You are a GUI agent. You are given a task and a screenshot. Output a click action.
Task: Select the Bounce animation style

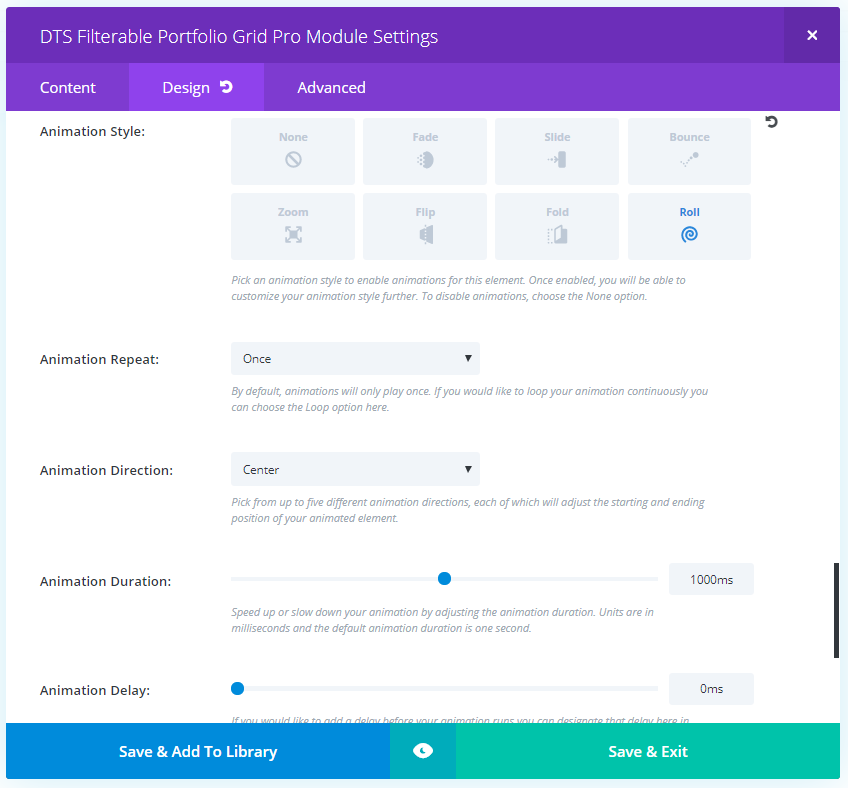[x=689, y=151]
